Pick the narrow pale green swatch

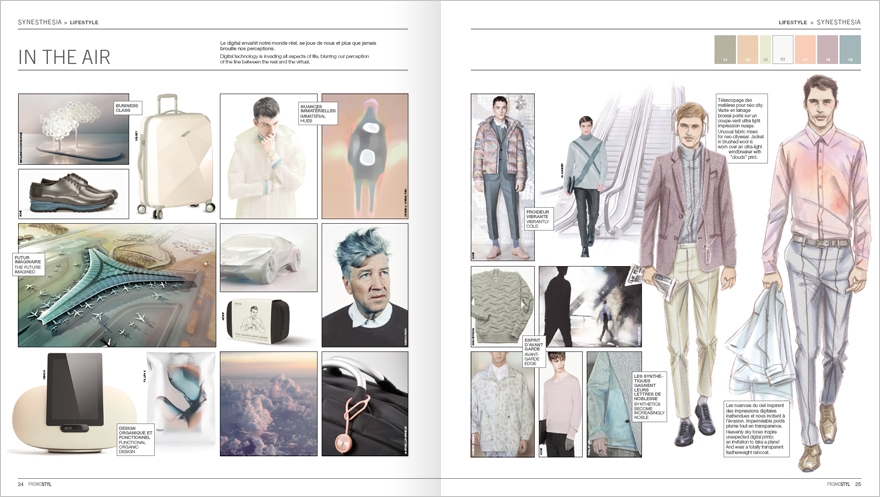click(765, 49)
